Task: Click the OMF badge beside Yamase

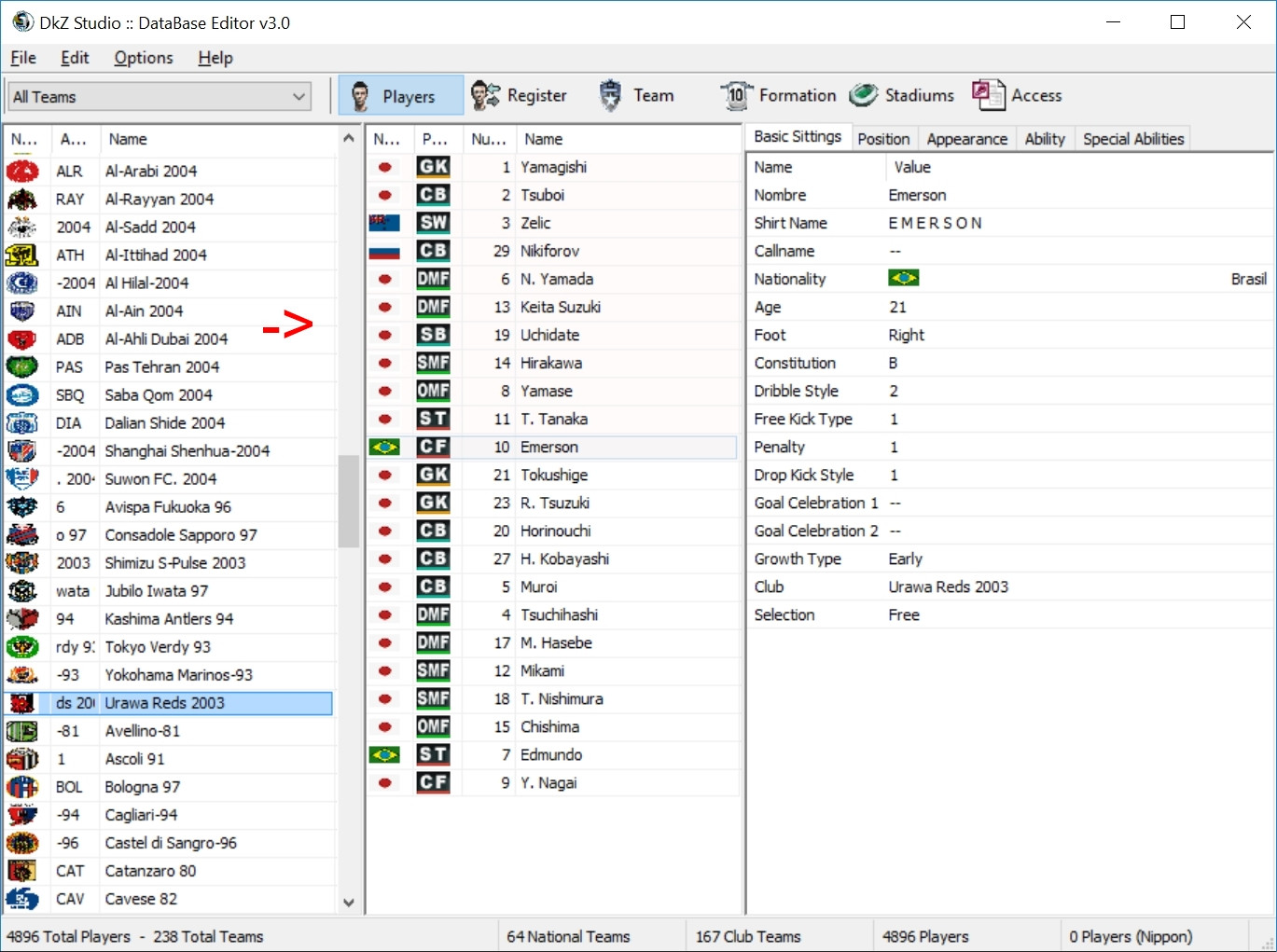Action: click(x=433, y=391)
